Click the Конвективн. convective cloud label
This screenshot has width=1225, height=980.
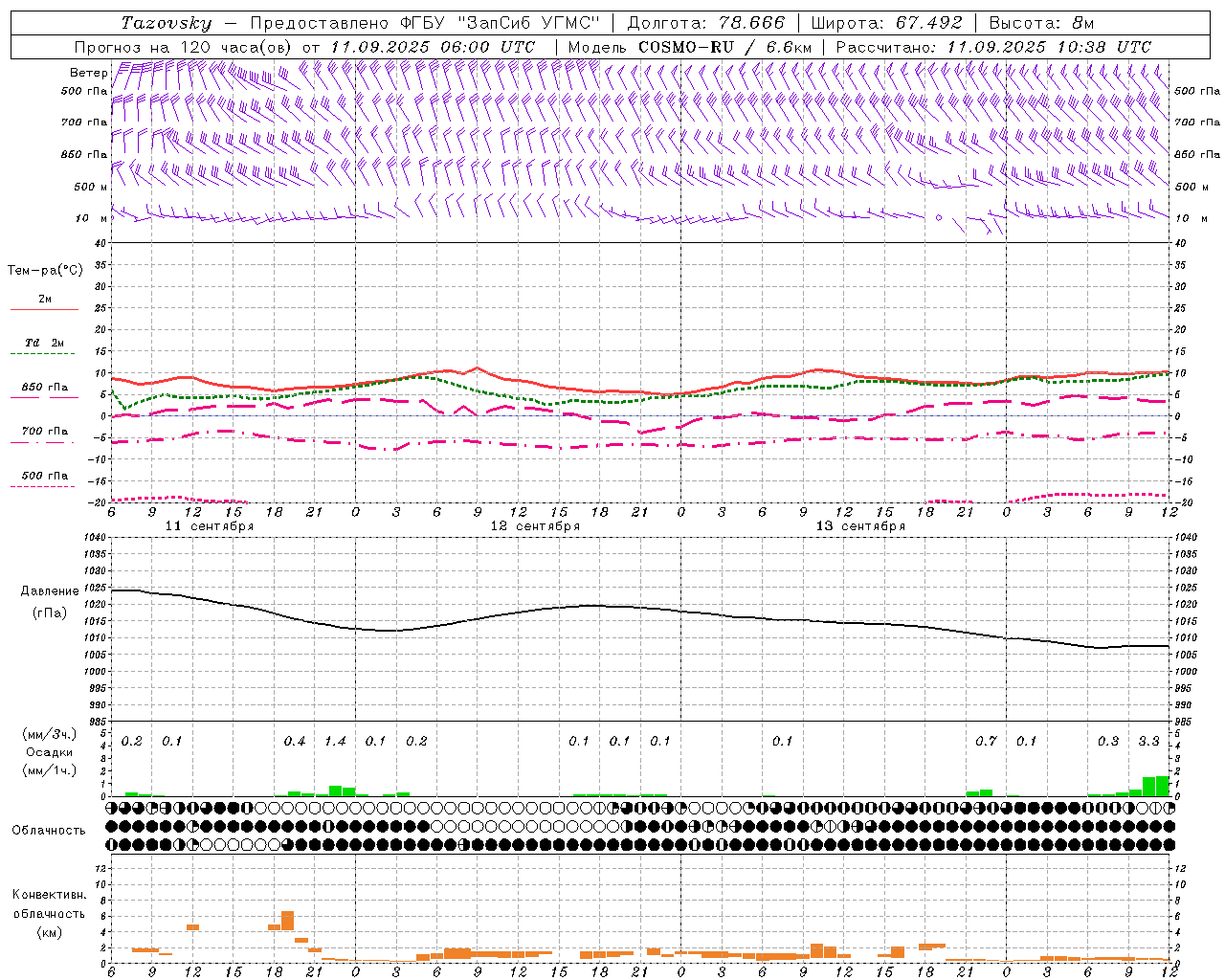click(49, 895)
